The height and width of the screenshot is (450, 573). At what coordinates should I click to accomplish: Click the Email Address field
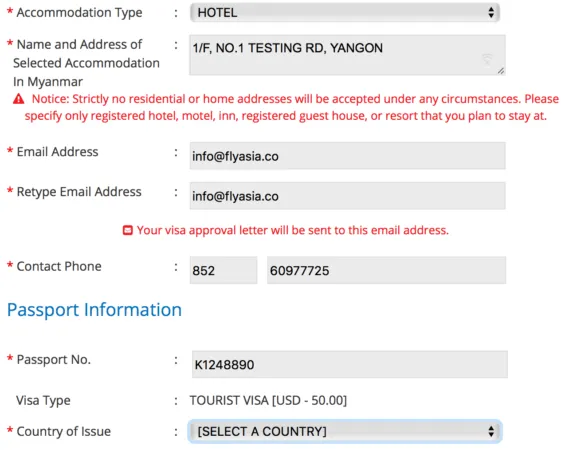pyautogui.click(x=347, y=156)
